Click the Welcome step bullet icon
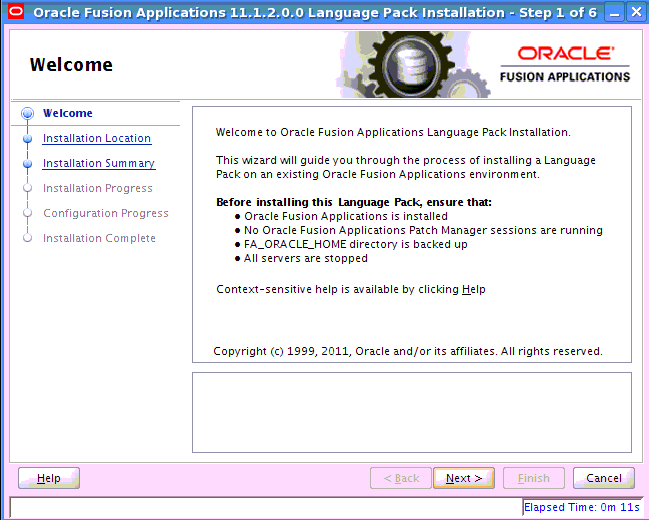 point(28,113)
